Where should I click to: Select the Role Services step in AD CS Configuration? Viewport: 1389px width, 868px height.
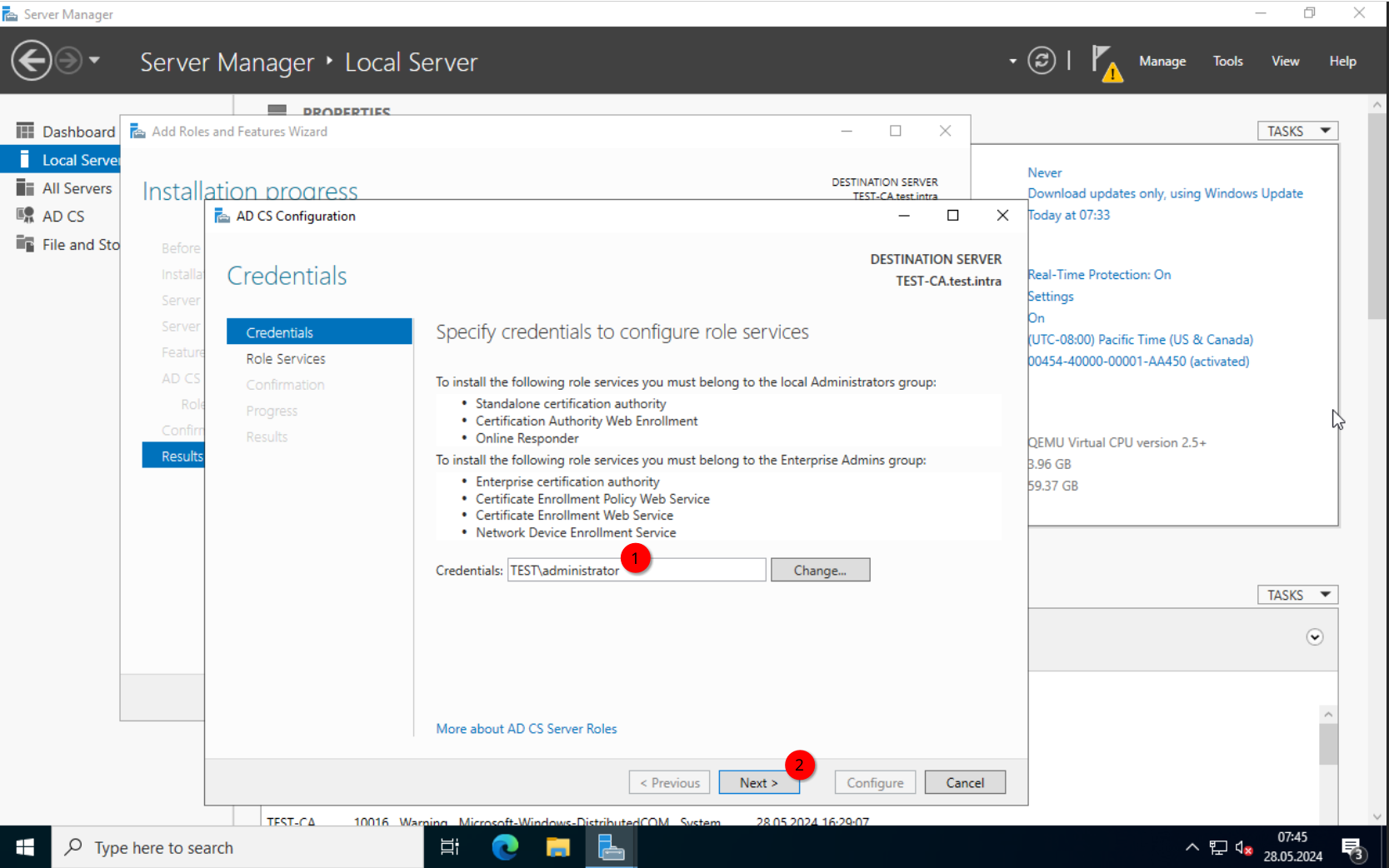(286, 359)
